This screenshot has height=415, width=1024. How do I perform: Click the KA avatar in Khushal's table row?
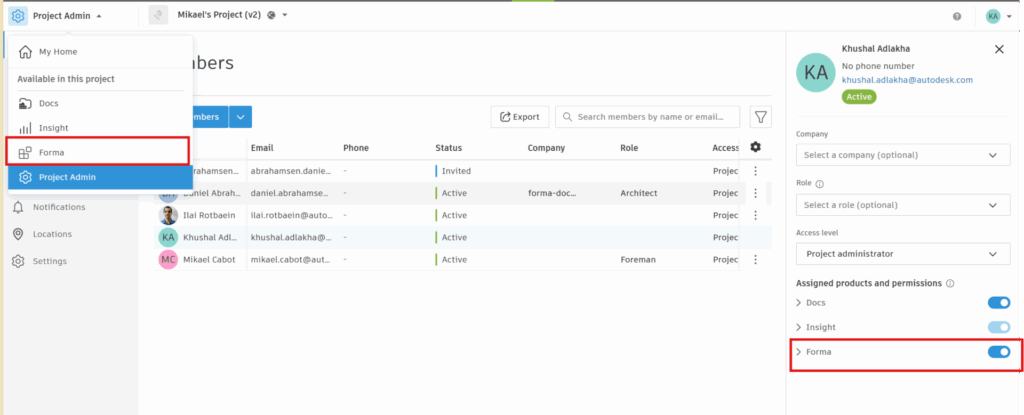[168, 237]
